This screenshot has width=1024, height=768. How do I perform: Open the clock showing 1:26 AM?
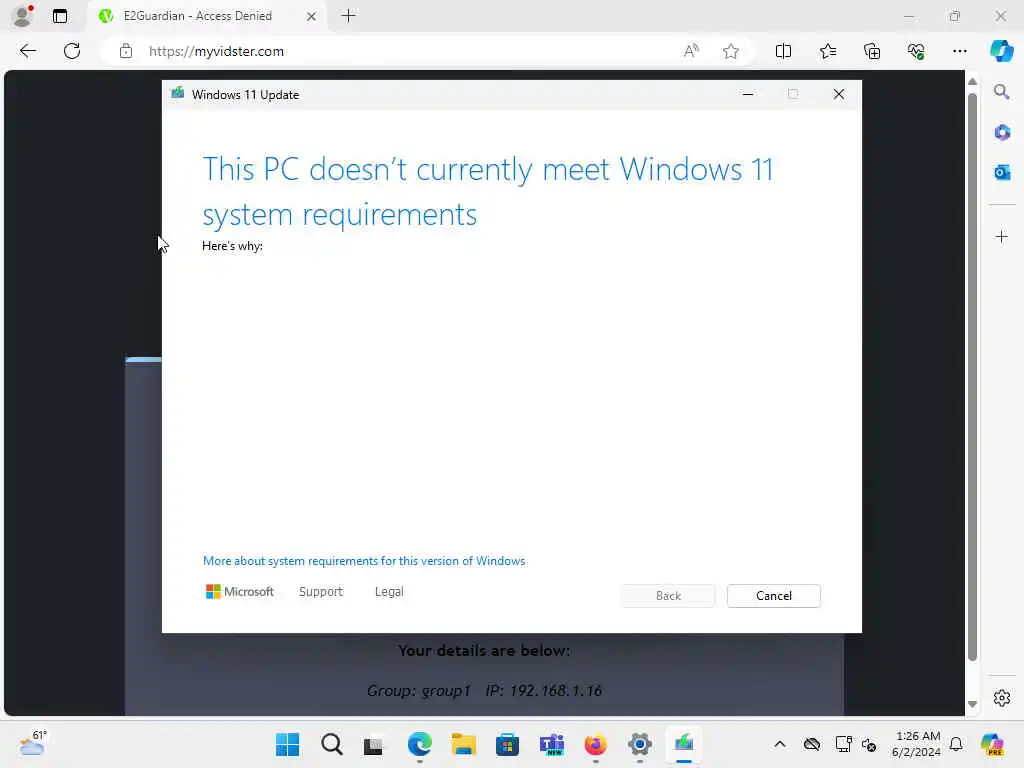[x=917, y=744]
